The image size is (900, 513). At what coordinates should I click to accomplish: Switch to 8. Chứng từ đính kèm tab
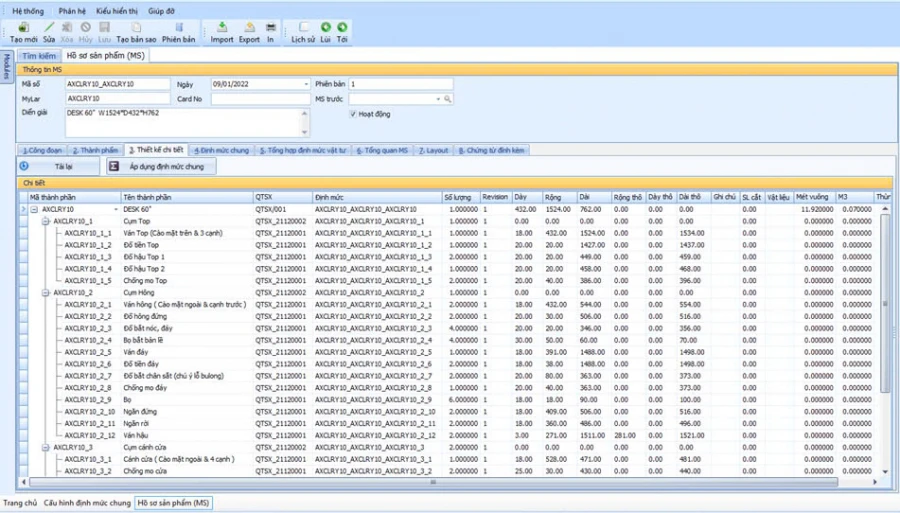(491, 150)
